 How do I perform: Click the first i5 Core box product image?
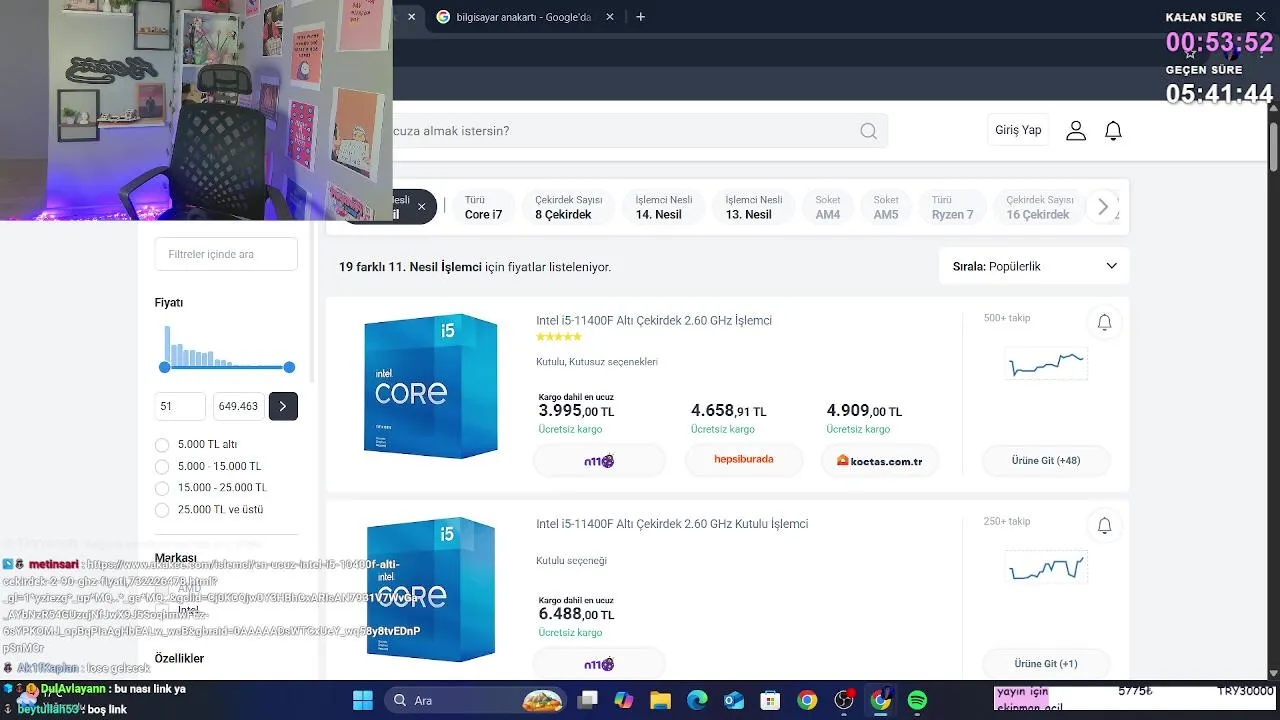(431, 386)
